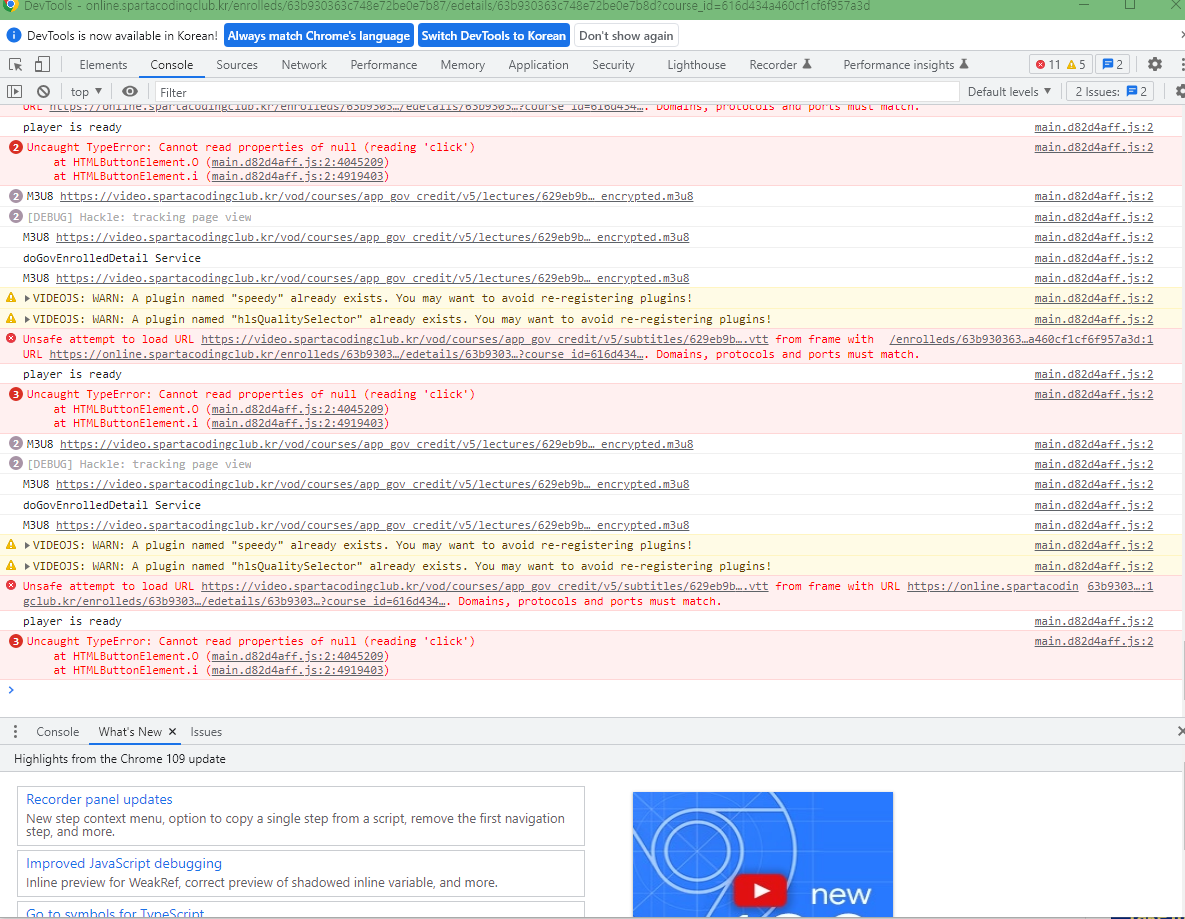Screen dimensions: 1185x919
Task: Open source link beside first doGovEnrolledDetail Service
Action: coord(1094,258)
